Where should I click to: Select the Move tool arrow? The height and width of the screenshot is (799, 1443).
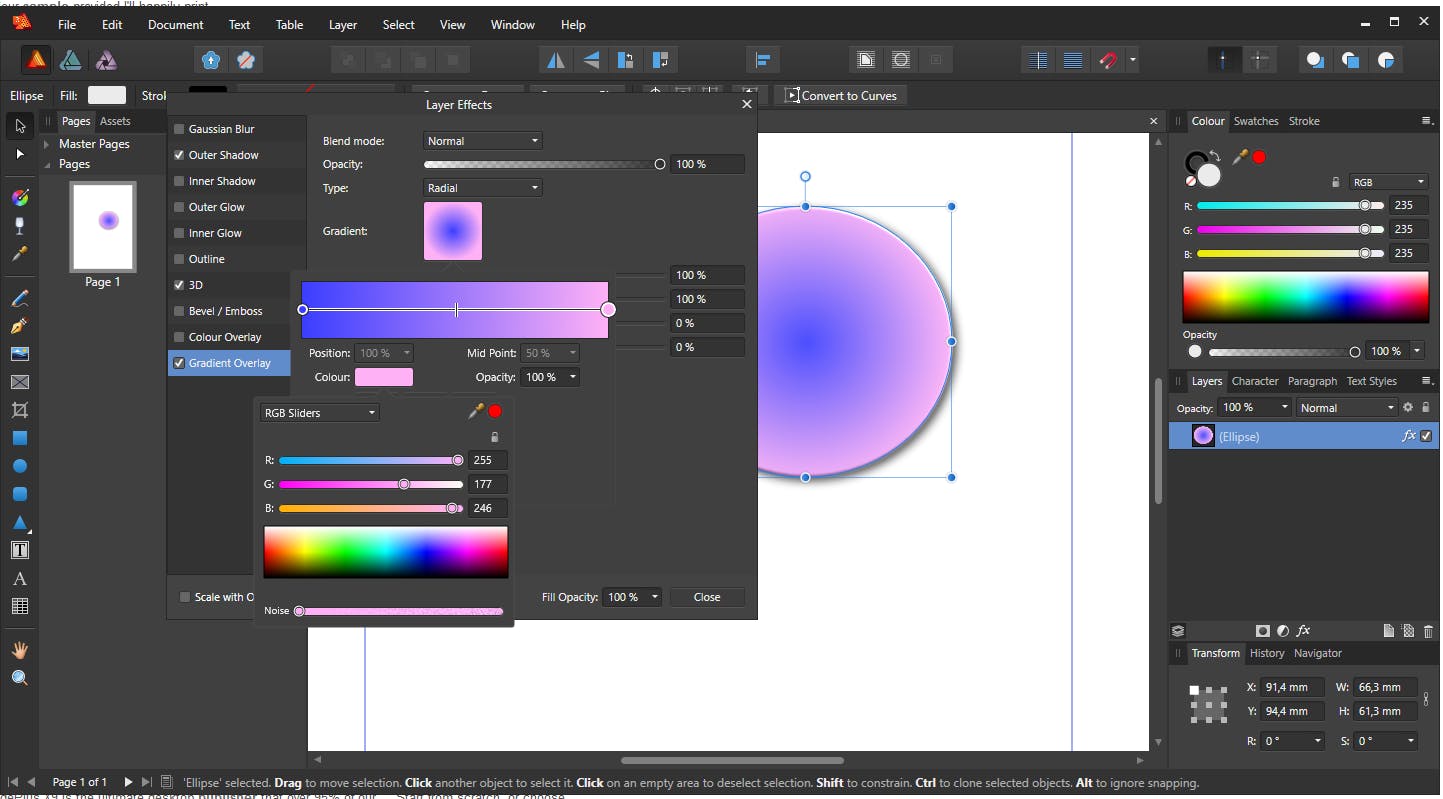20,127
